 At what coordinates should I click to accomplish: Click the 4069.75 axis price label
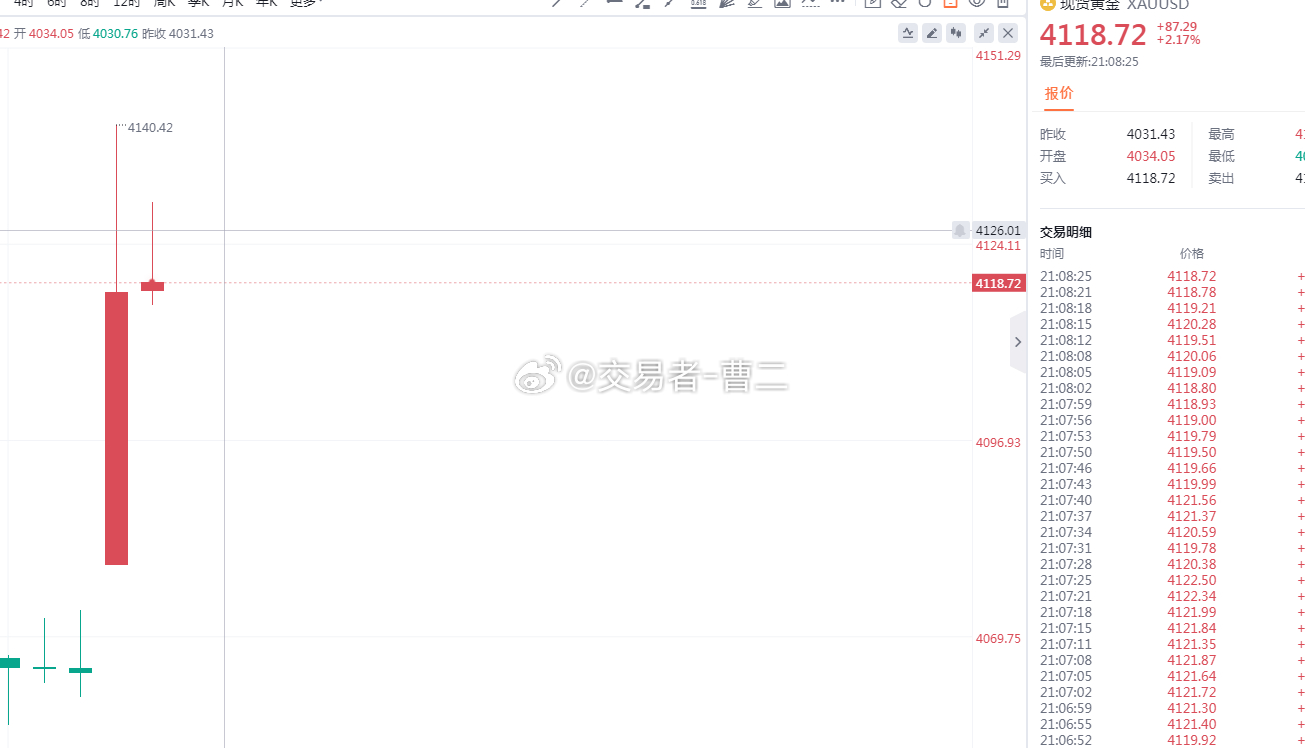pos(998,638)
